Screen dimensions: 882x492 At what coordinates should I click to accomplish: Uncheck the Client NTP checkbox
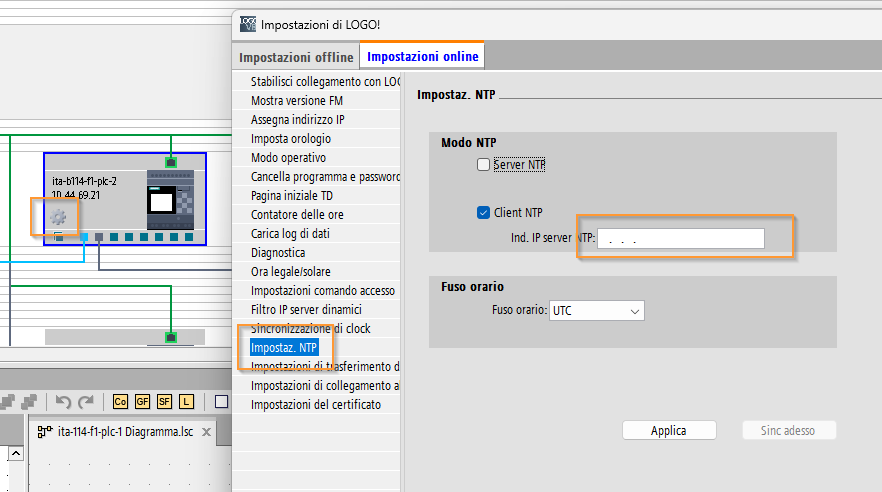click(484, 212)
